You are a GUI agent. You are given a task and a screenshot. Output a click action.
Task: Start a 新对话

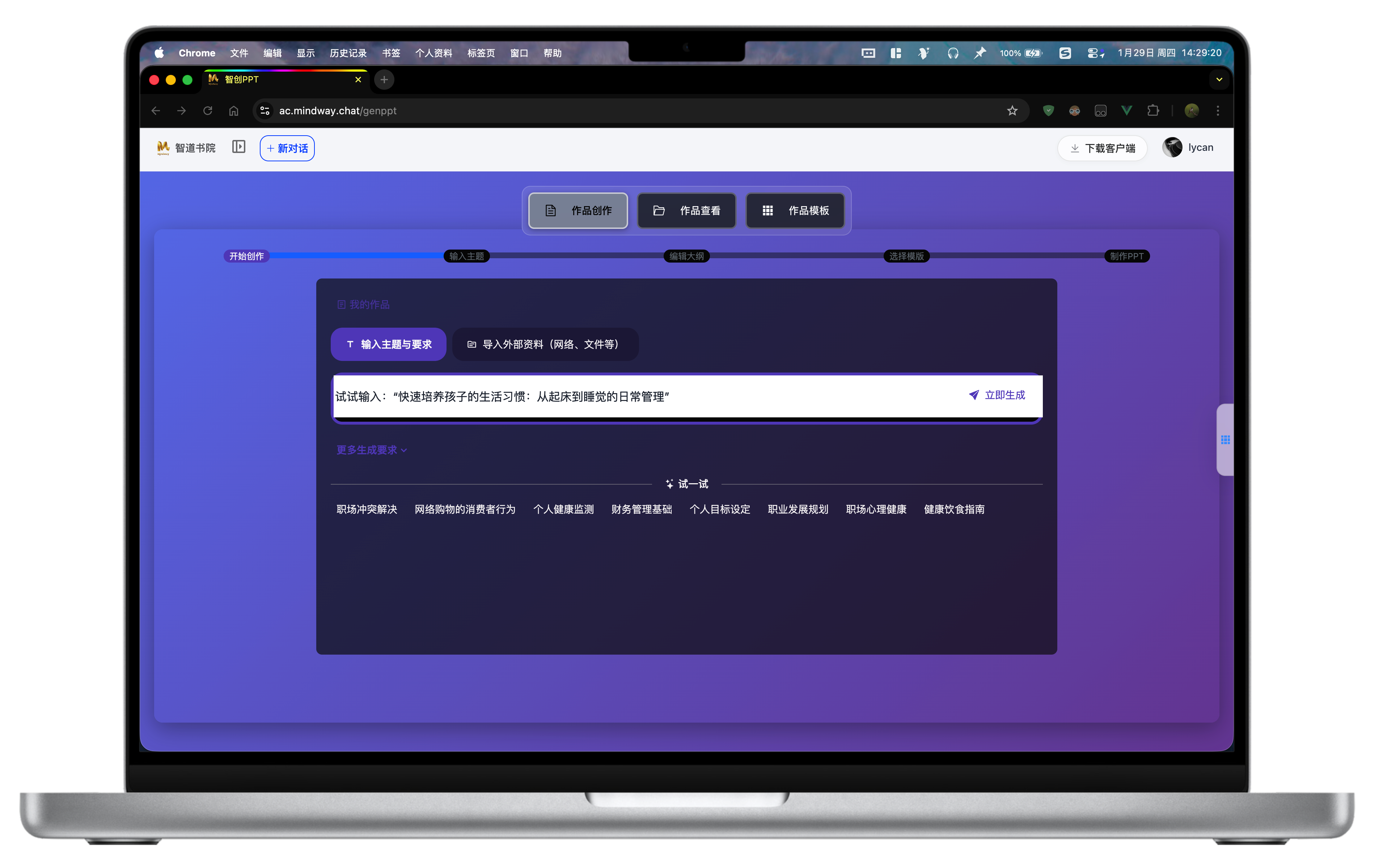[x=287, y=148]
